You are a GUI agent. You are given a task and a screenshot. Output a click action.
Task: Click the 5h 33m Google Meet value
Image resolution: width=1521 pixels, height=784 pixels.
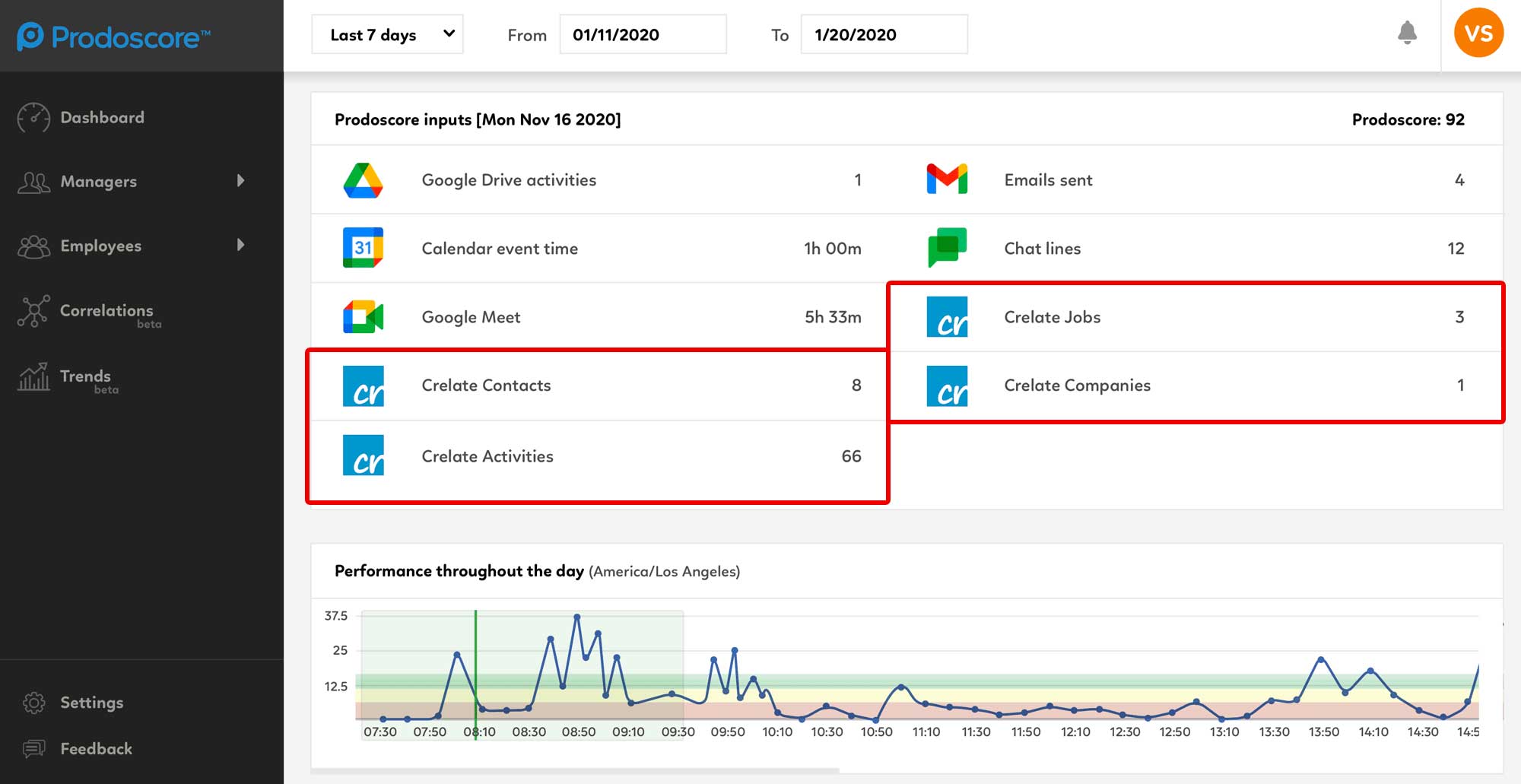(x=833, y=317)
